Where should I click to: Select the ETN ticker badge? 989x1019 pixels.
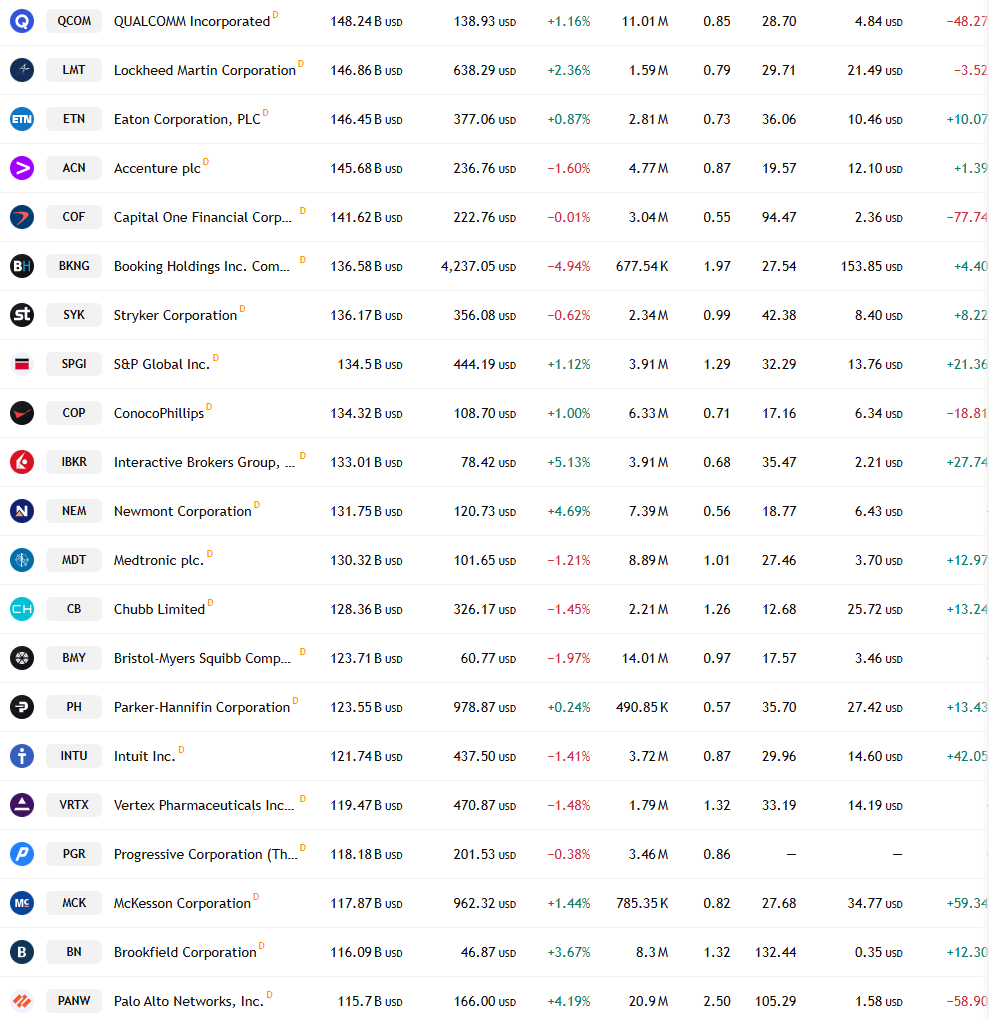click(x=74, y=119)
